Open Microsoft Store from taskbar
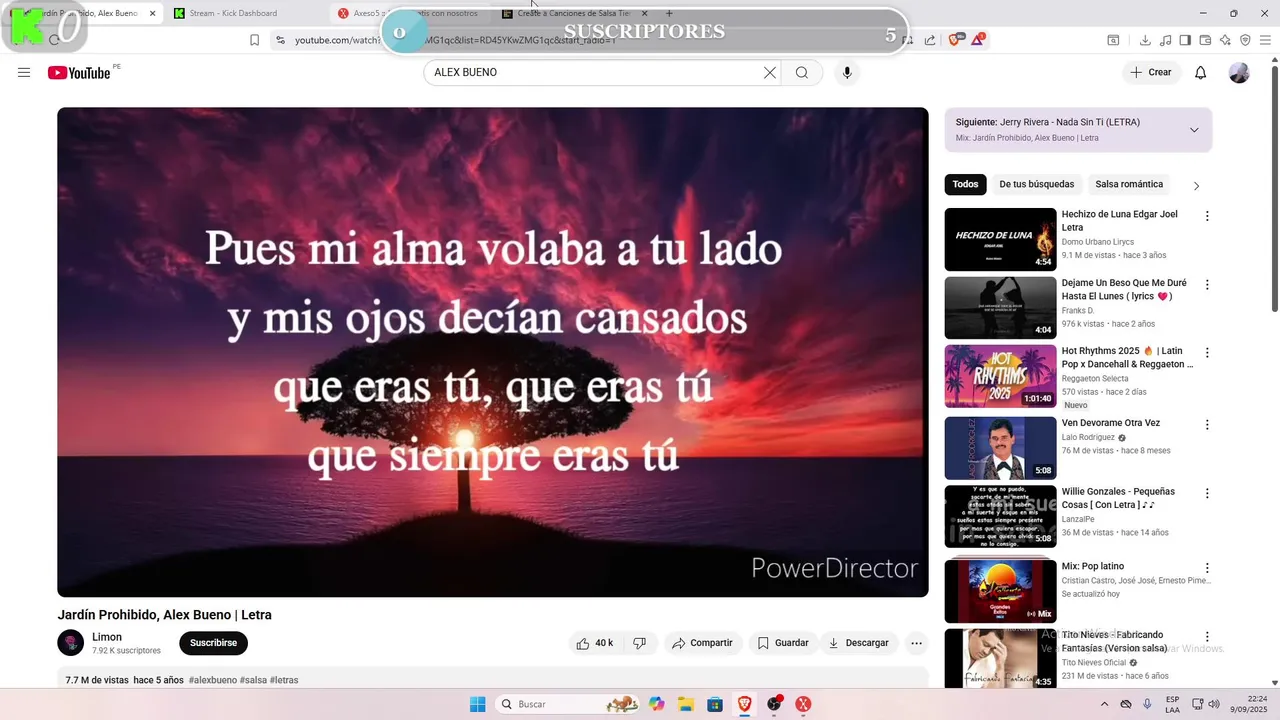The width and height of the screenshot is (1280, 720). (x=715, y=704)
